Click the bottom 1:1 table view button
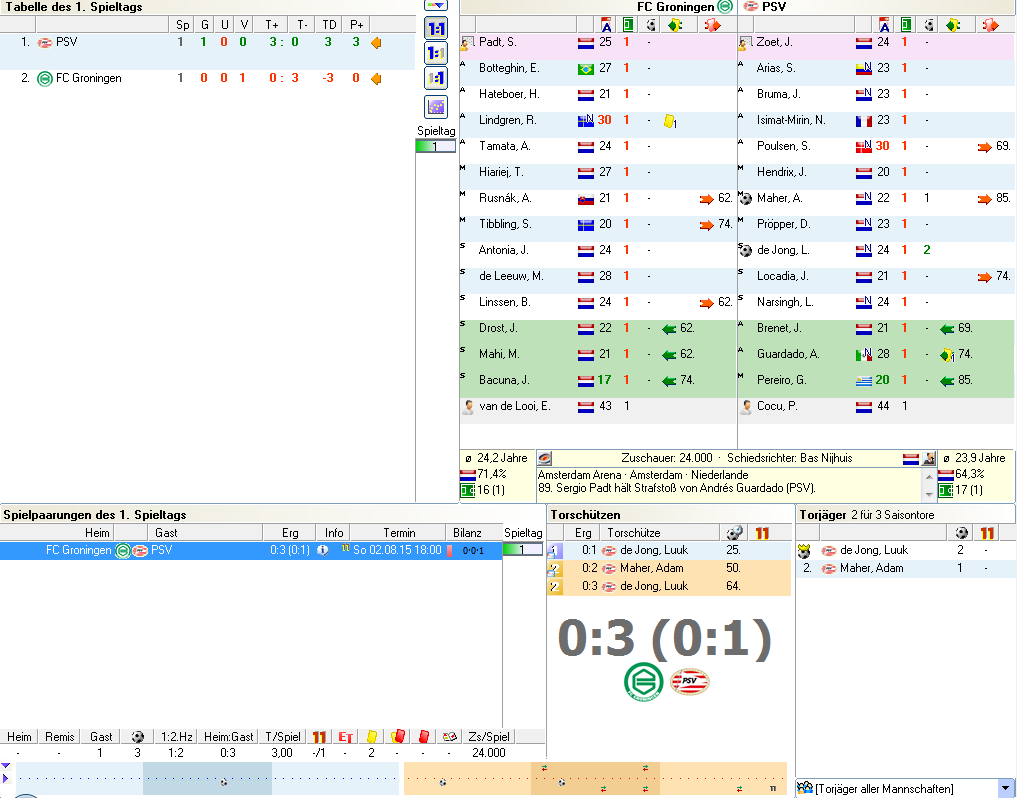The image size is (1017, 798). click(x=436, y=78)
